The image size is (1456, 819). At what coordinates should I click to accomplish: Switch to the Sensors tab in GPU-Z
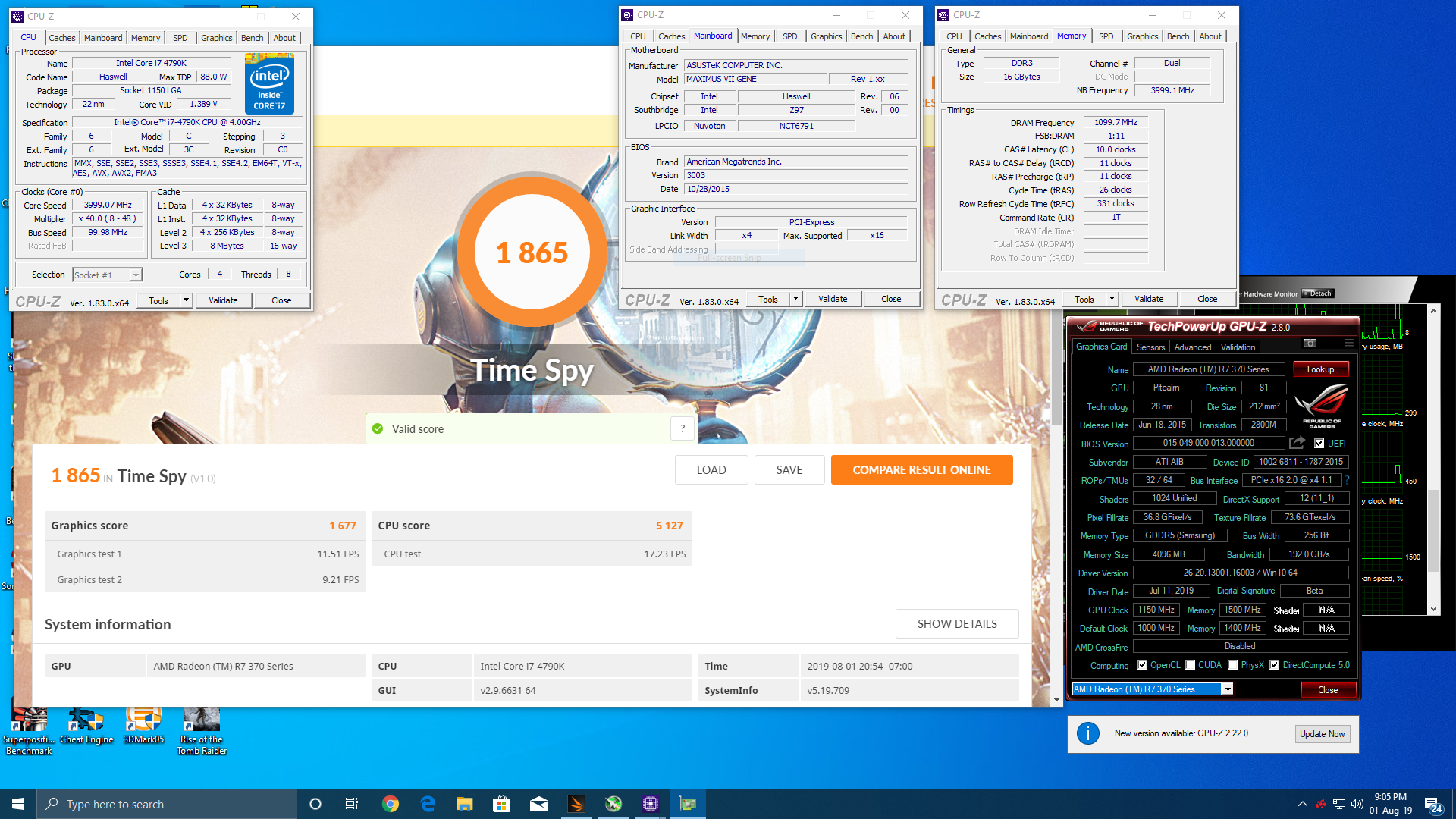click(x=1150, y=347)
